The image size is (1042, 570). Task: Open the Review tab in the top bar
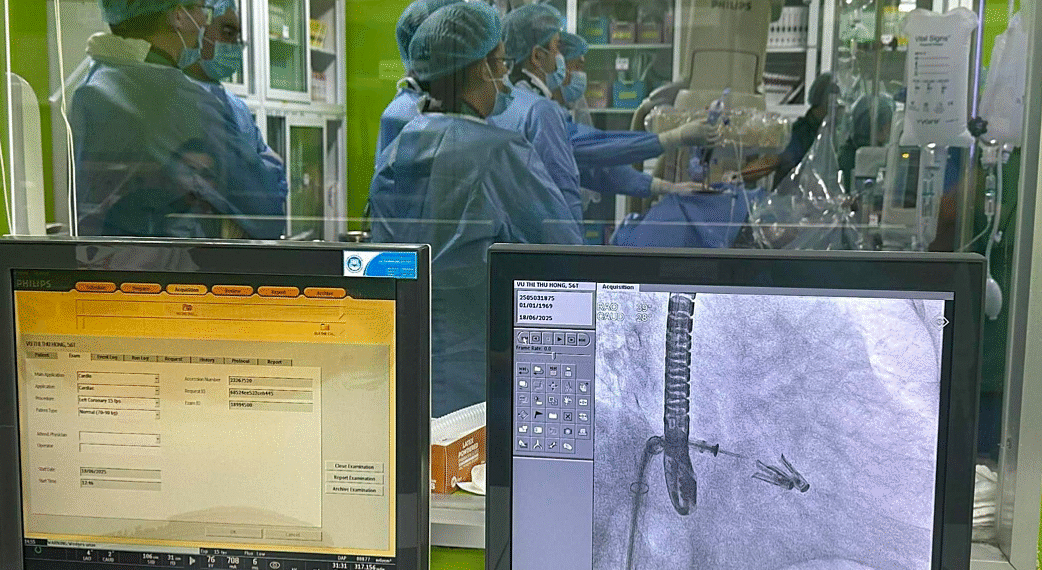(x=232, y=291)
